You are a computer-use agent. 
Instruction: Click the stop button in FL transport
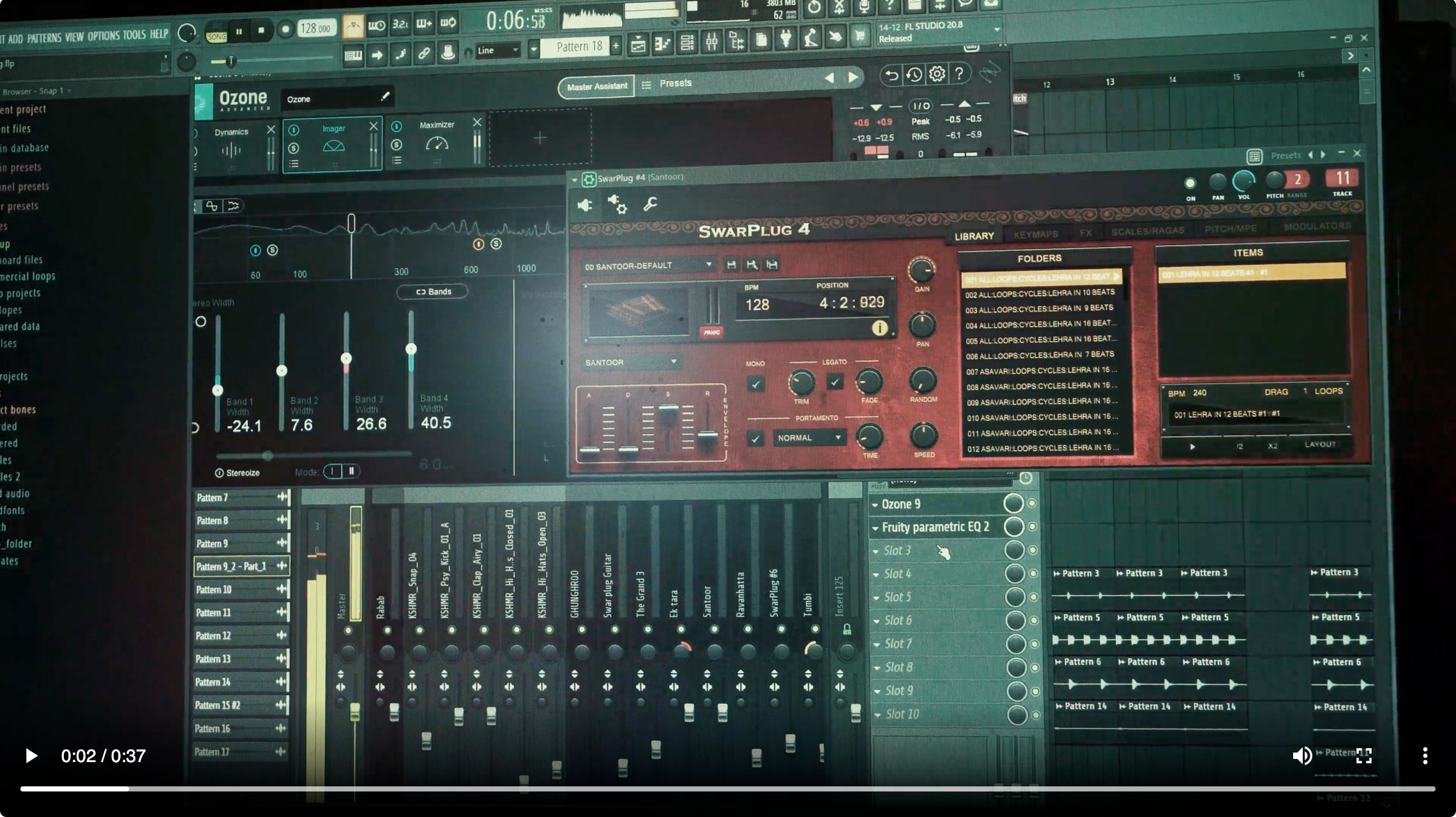click(261, 31)
